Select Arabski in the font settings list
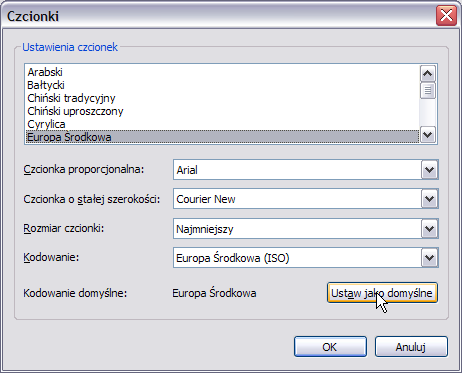Viewport: 462px width, 373px height. click(222, 72)
